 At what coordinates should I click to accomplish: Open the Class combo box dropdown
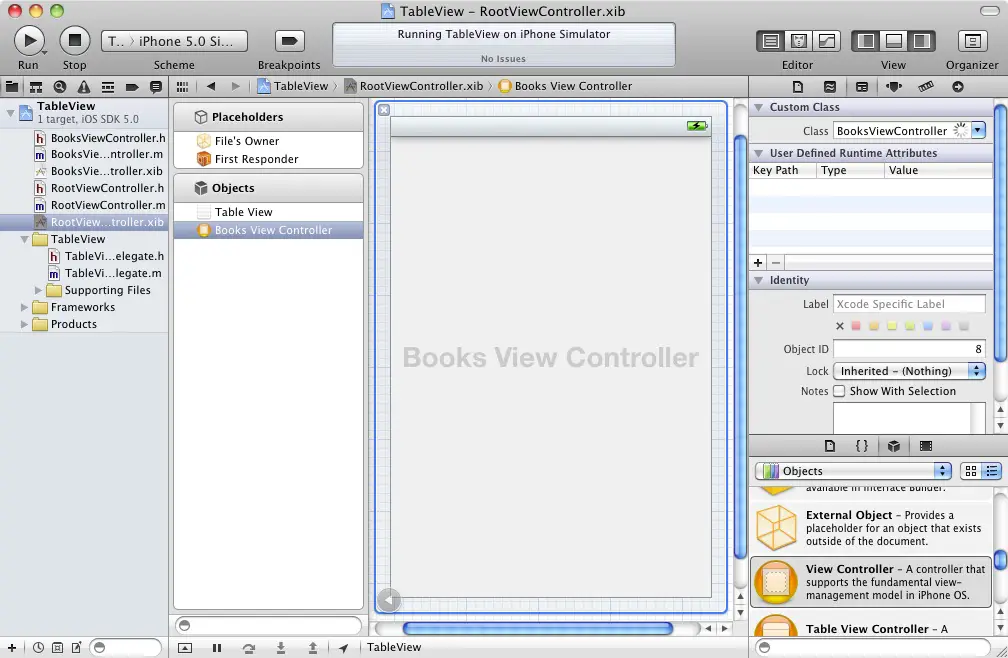tap(978, 131)
